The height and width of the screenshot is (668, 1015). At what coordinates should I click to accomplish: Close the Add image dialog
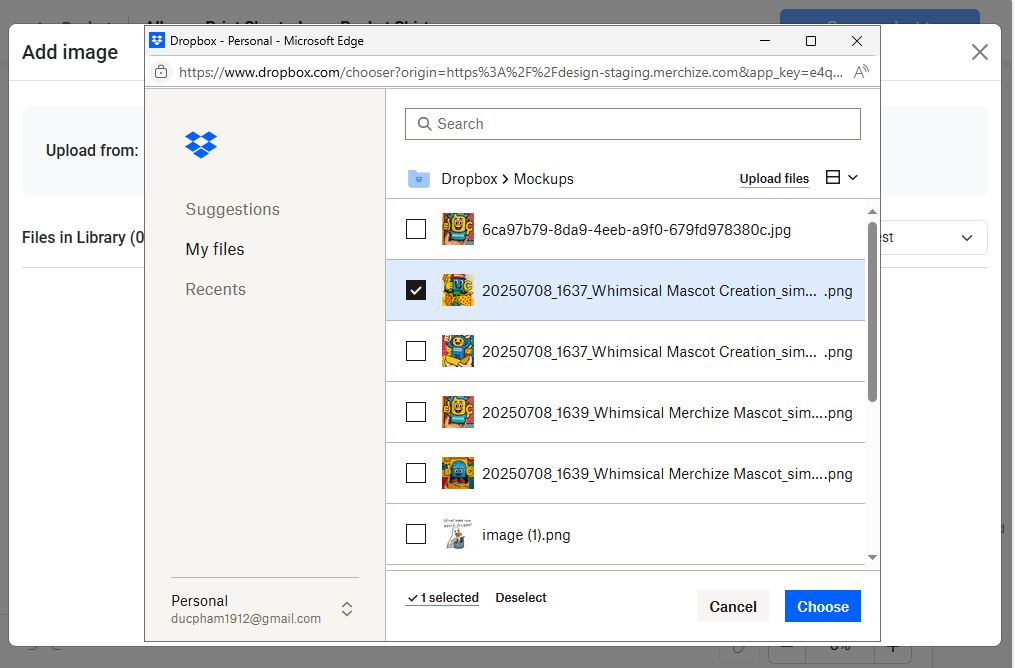click(x=979, y=52)
